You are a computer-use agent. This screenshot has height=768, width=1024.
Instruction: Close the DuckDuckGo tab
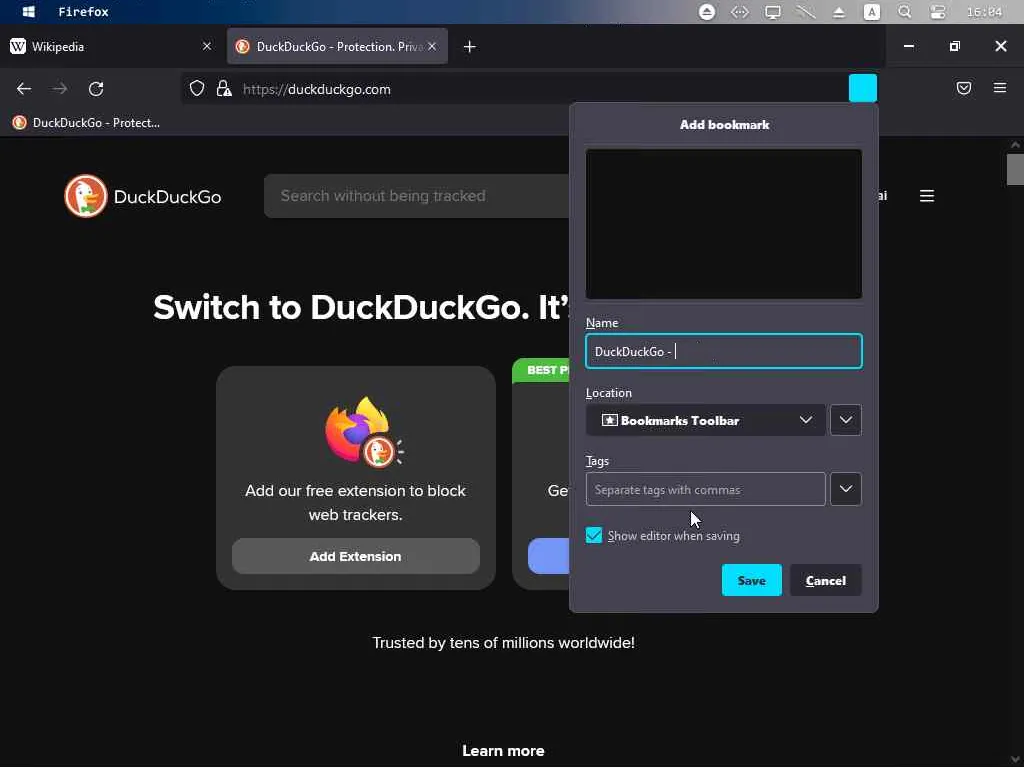pos(432,46)
